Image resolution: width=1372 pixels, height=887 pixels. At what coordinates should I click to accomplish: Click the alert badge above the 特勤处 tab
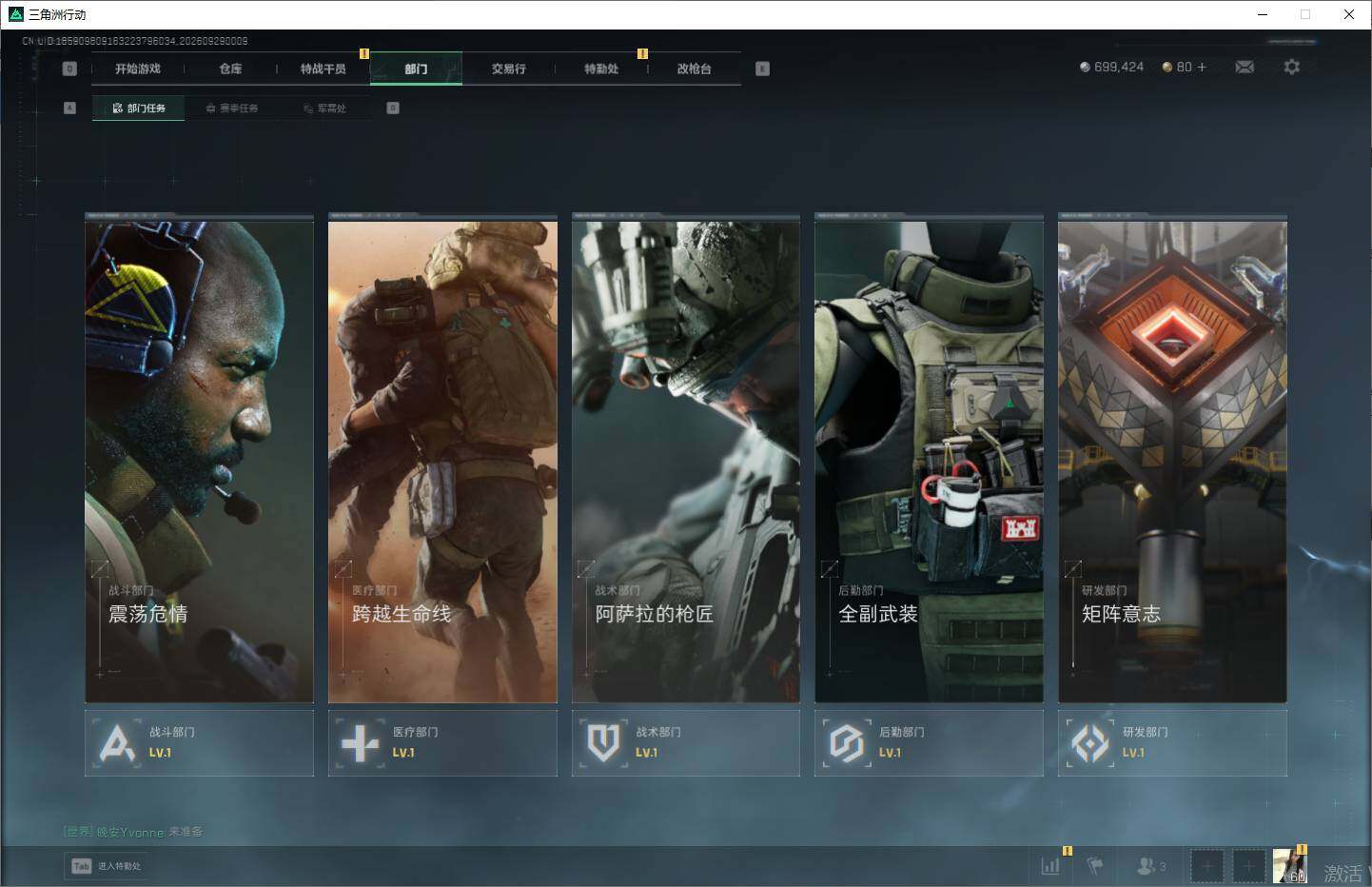pyautogui.click(x=642, y=53)
